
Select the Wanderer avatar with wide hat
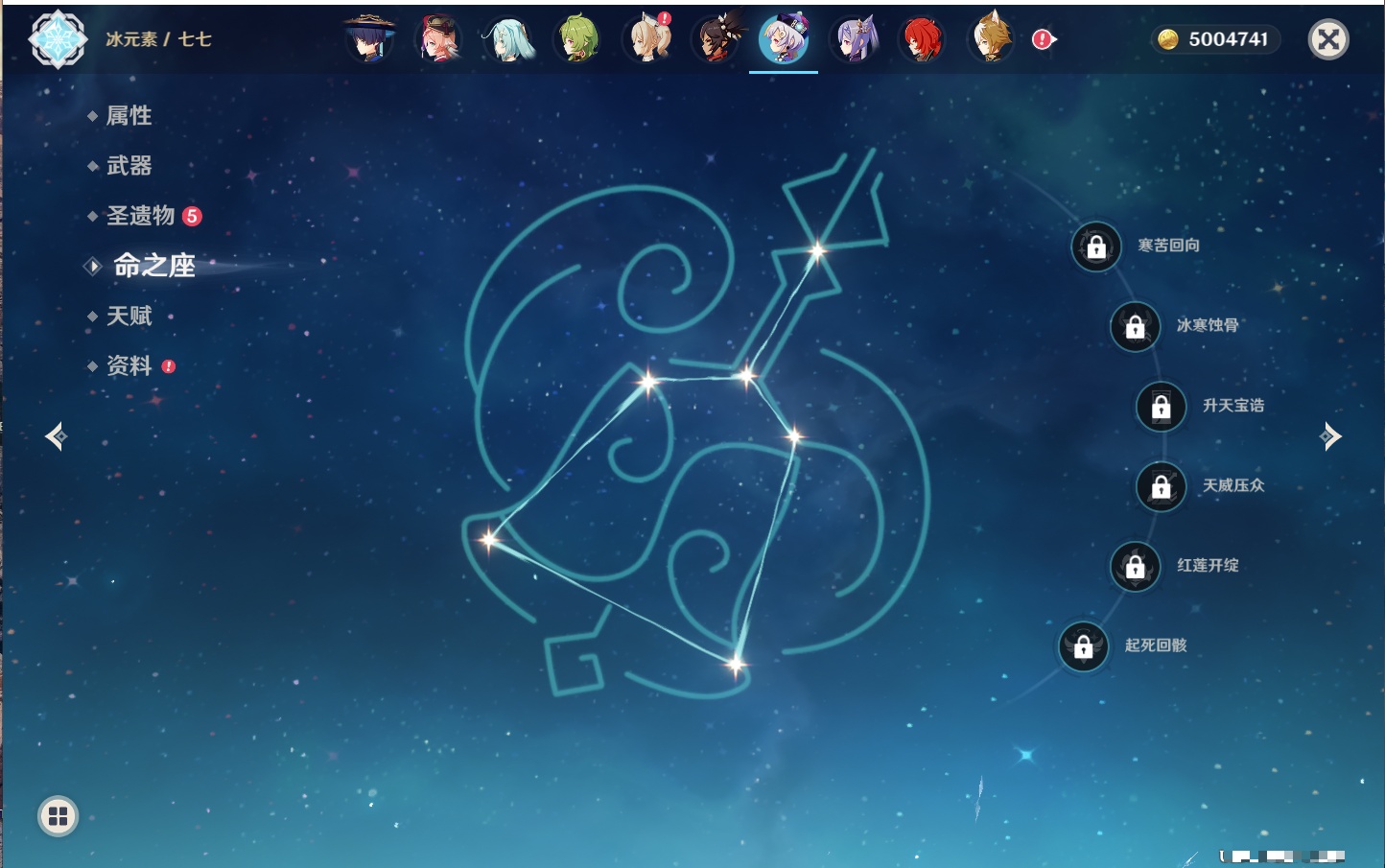(x=369, y=39)
